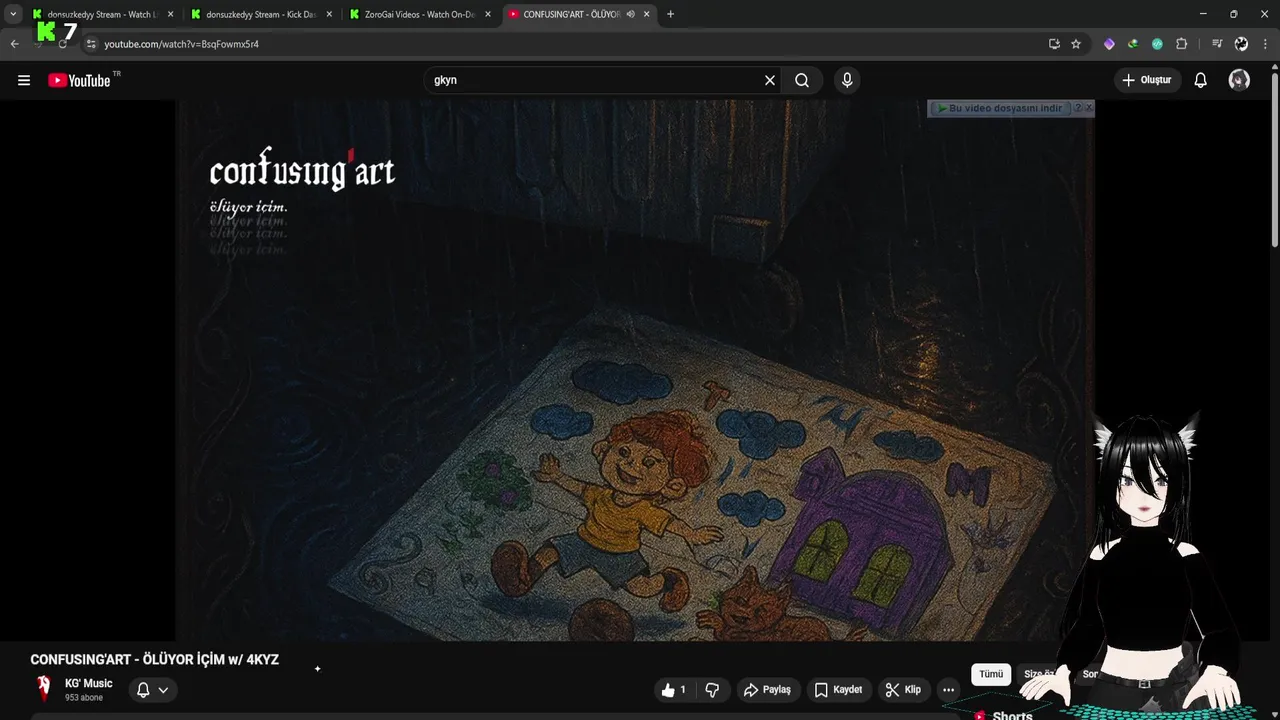Click the Bu video dosyasını indir button
This screenshot has height=720, width=1280.
coord(999,108)
